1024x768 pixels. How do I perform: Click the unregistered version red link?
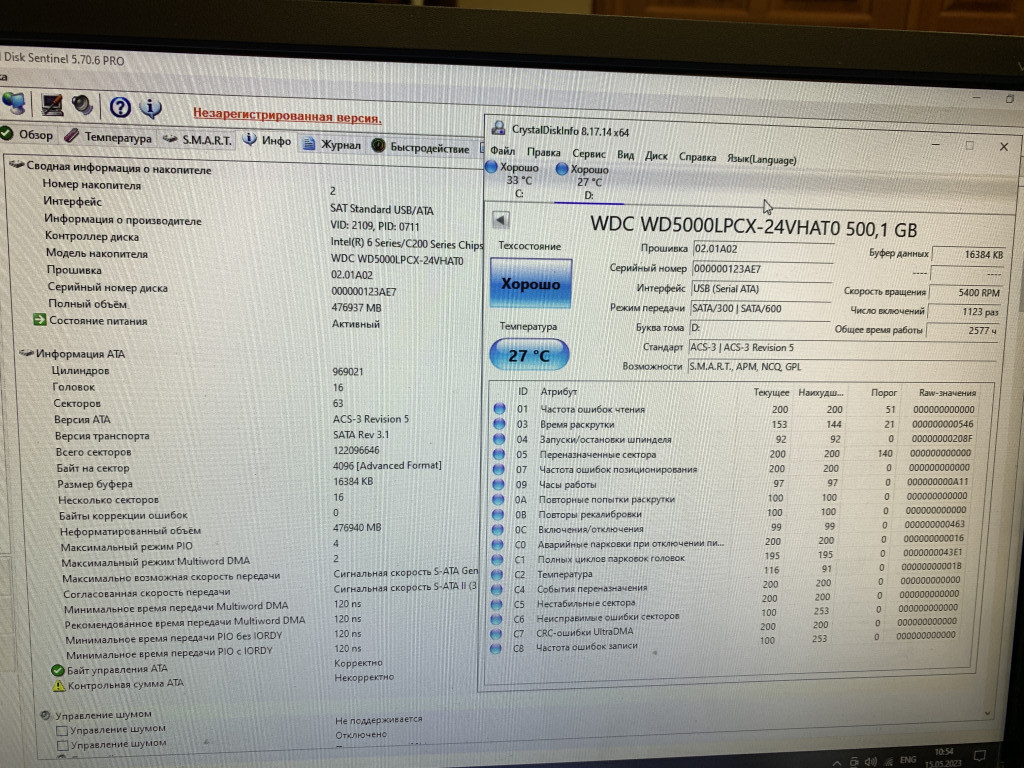pos(287,116)
